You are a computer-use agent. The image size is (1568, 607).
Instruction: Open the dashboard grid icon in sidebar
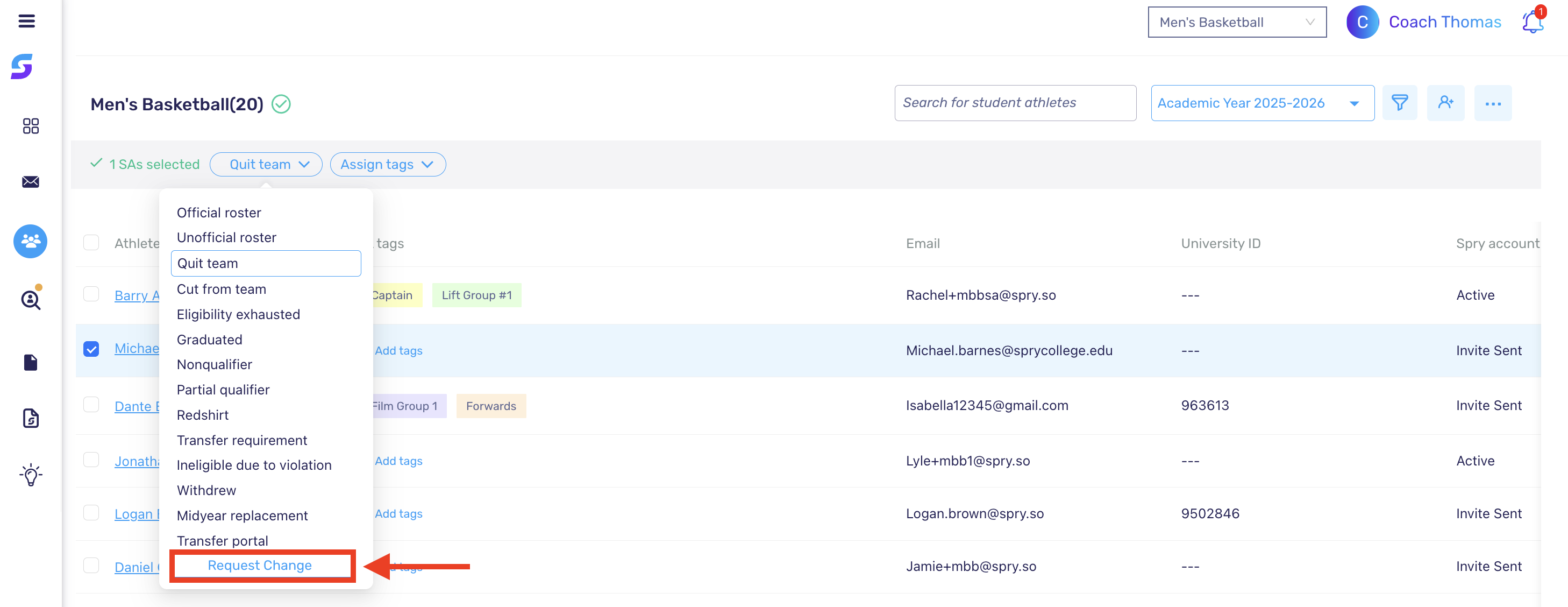point(31,126)
